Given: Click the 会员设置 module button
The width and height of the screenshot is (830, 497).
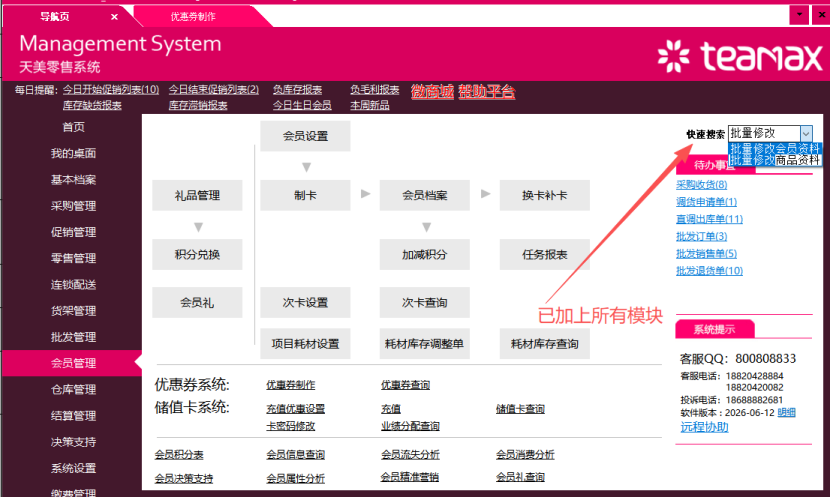Looking at the screenshot, I should point(305,136).
